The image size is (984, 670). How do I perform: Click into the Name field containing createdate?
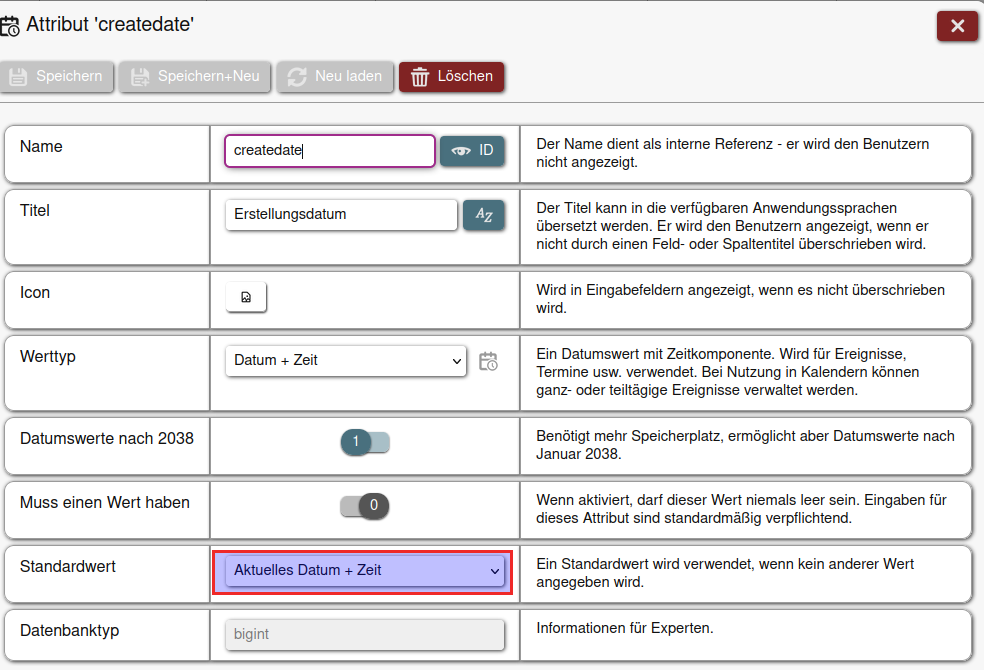(330, 151)
